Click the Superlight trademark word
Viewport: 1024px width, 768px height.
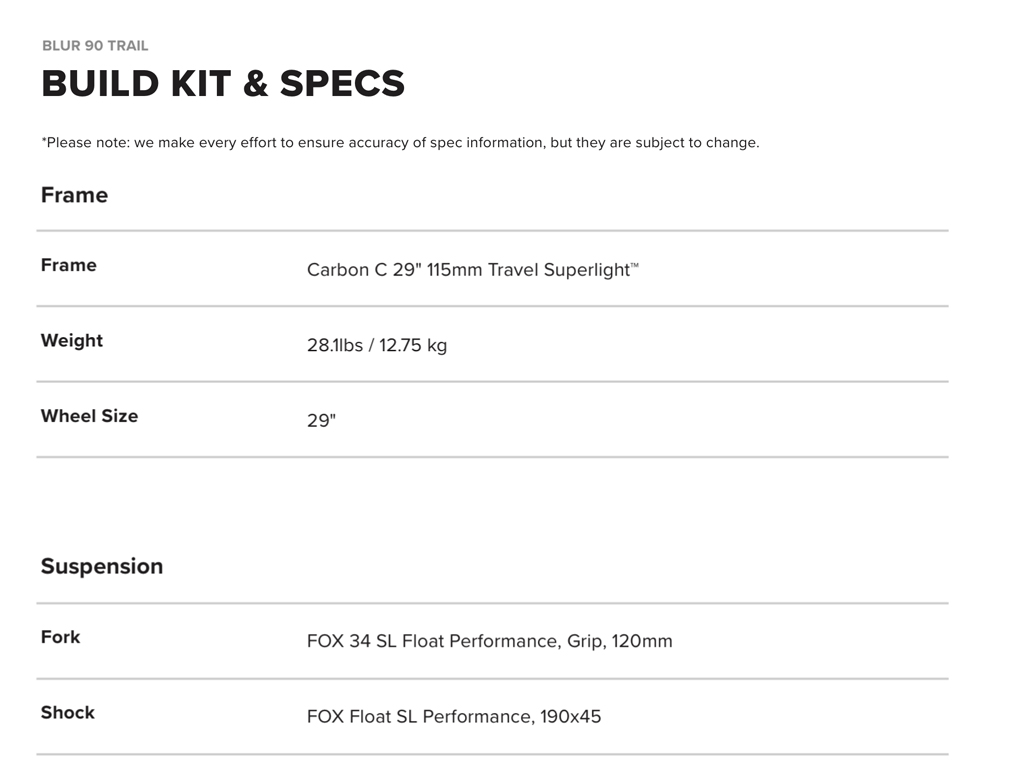[588, 270]
